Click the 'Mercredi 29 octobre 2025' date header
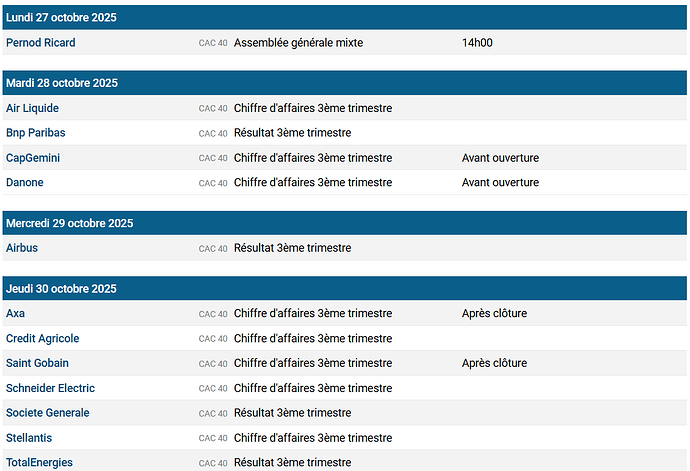The height and width of the screenshot is (471, 690). point(345,223)
